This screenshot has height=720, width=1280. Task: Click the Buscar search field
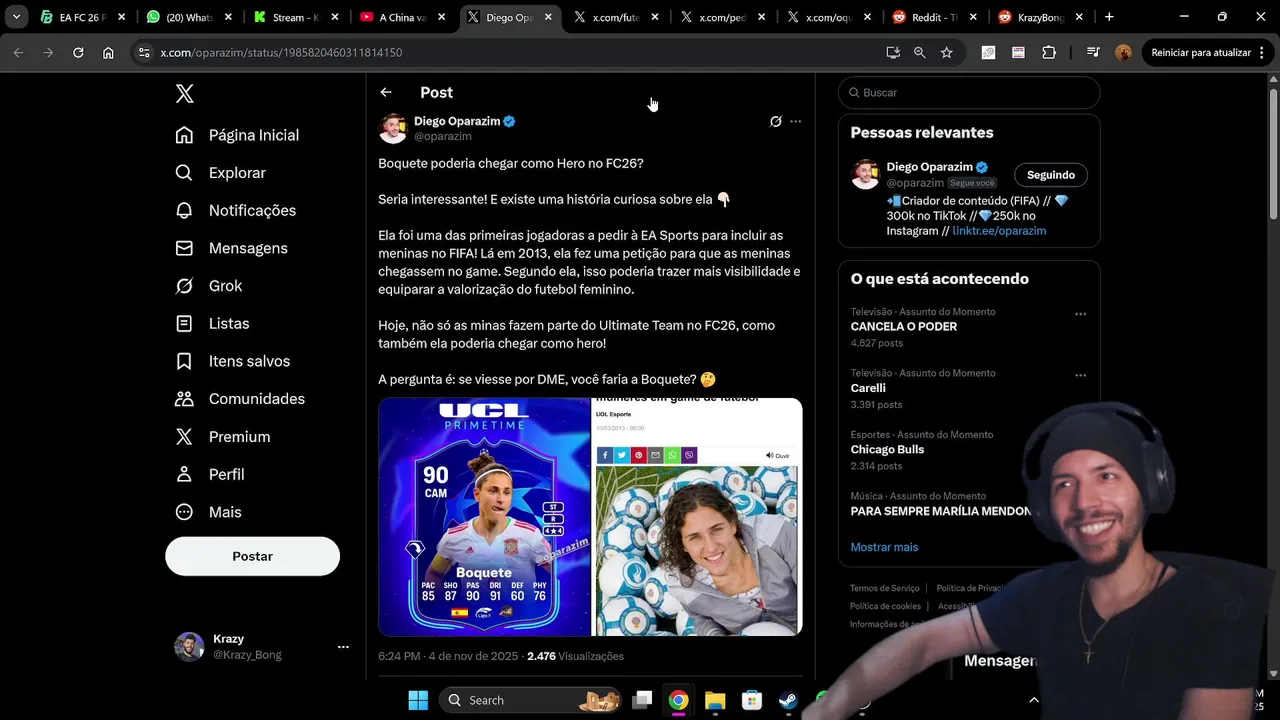(969, 93)
